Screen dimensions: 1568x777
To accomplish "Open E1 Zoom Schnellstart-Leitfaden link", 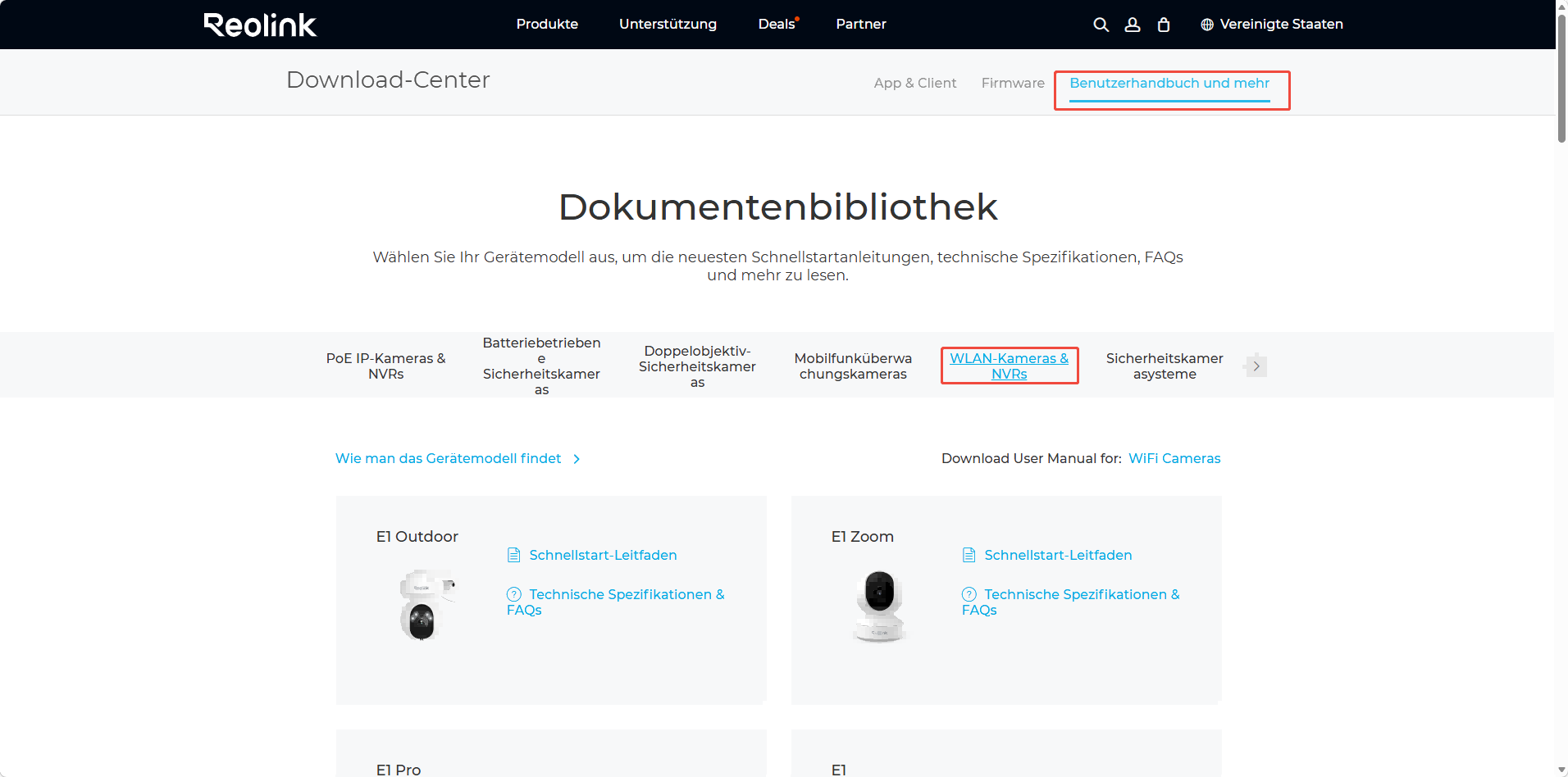I will point(1058,555).
